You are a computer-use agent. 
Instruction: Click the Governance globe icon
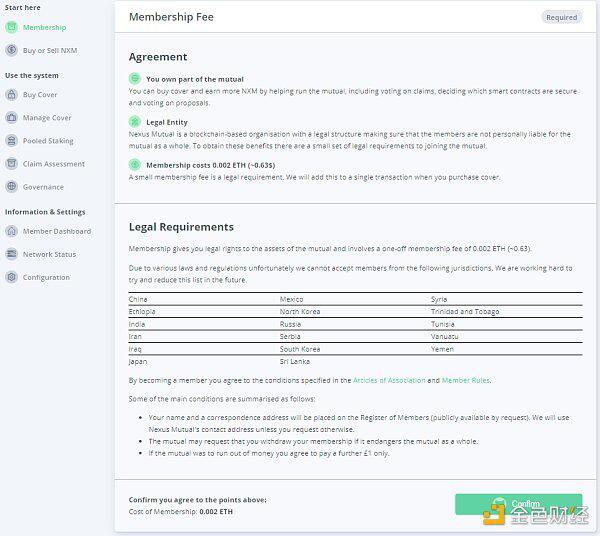click(x=12, y=187)
